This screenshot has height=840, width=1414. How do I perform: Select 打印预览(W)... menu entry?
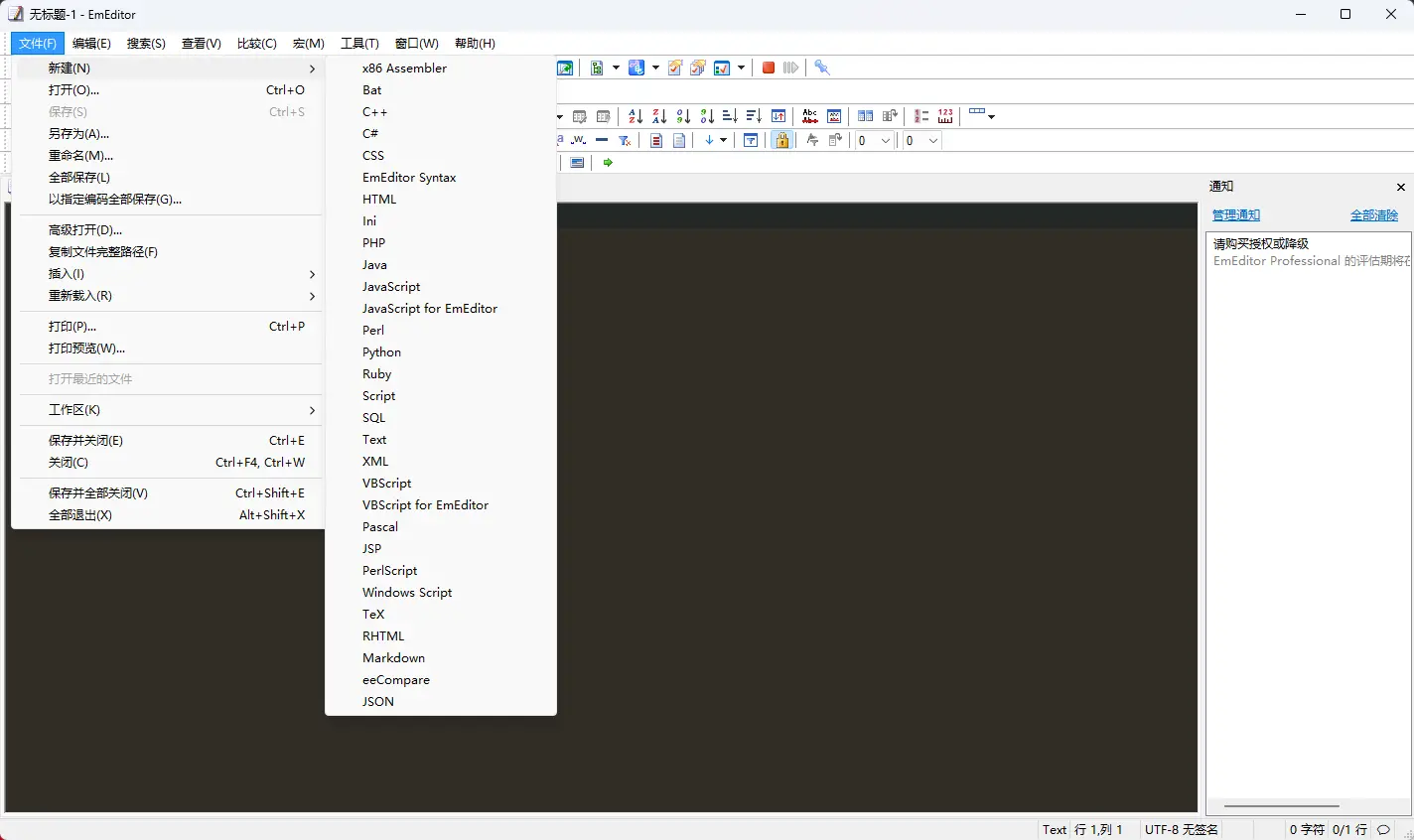171,349
